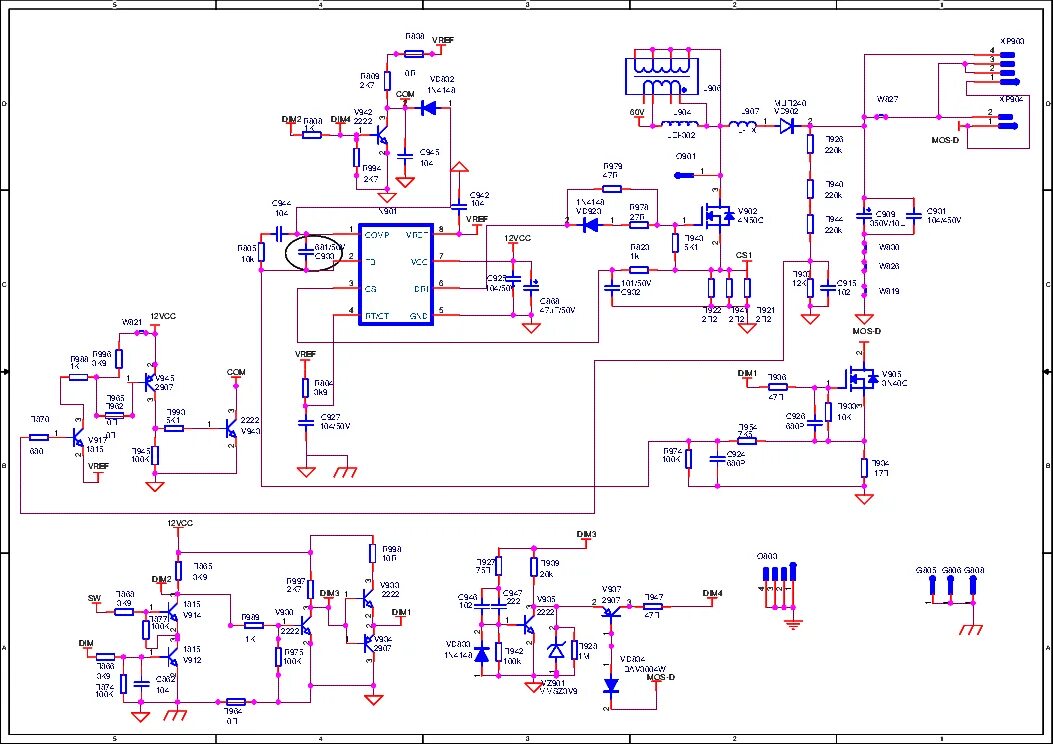
Task: Select the XP904 two-pin connector
Action: [1005, 121]
